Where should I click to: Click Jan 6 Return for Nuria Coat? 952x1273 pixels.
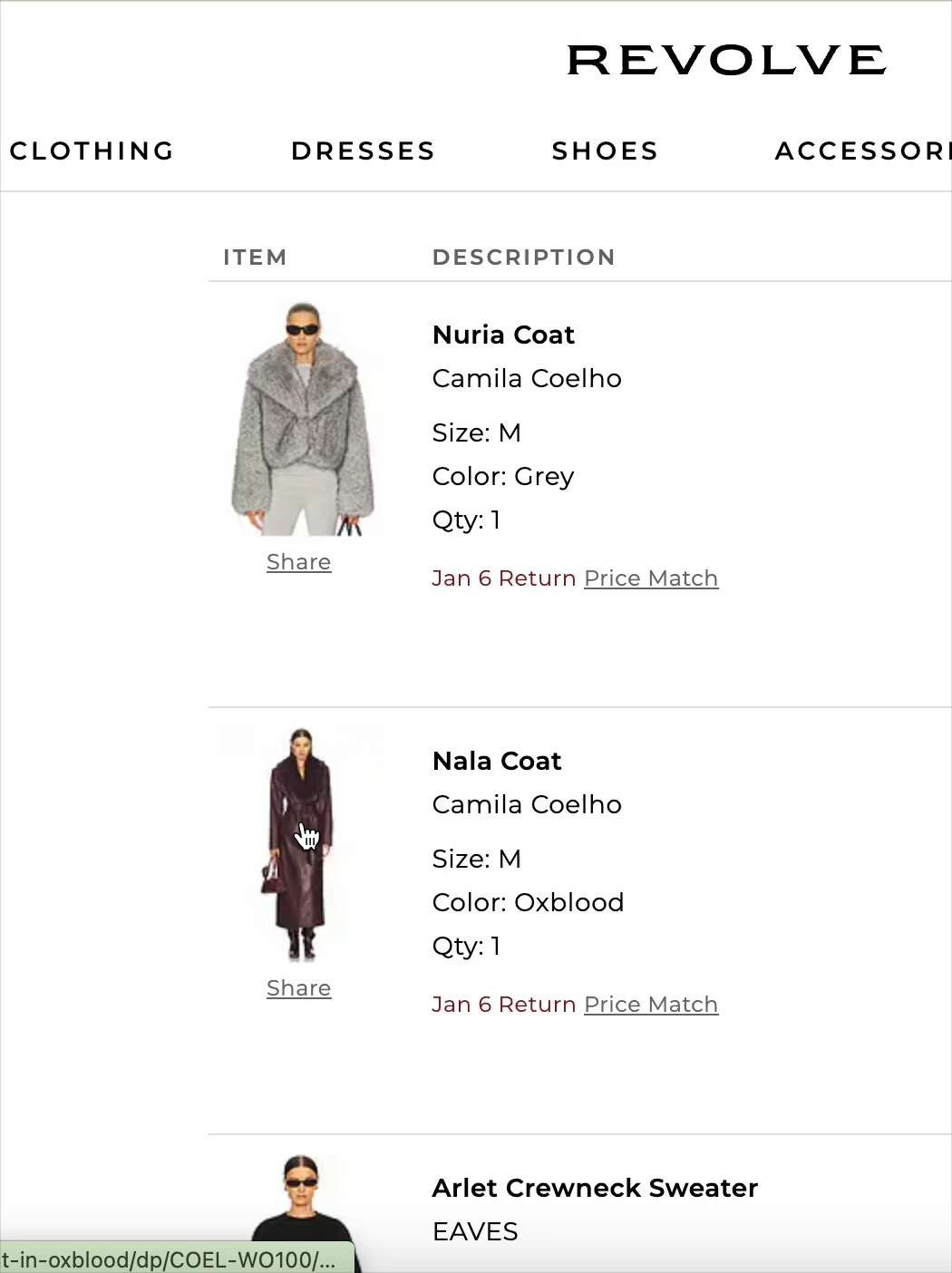tap(503, 578)
